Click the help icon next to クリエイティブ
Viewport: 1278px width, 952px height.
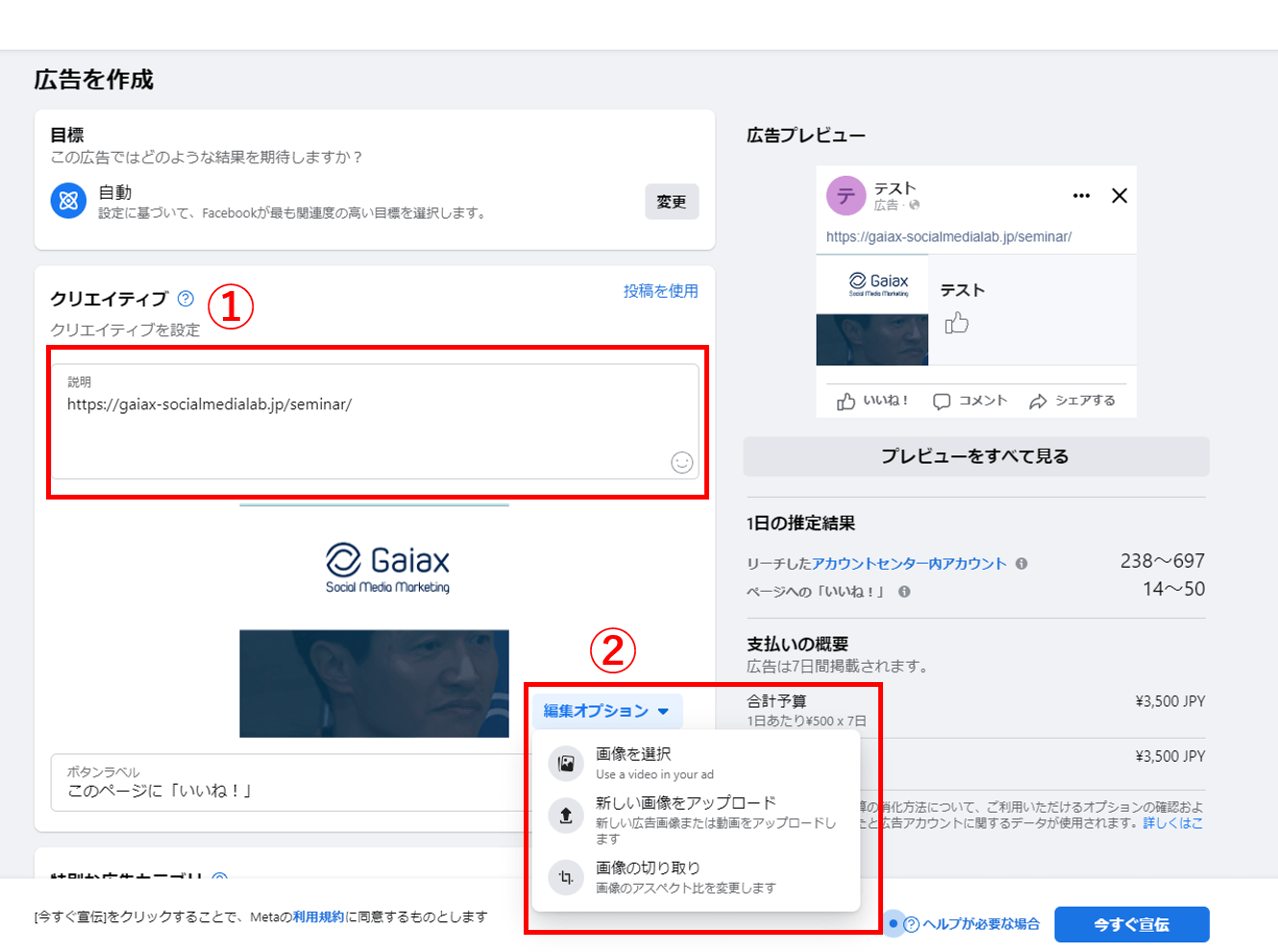click(185, 299)
